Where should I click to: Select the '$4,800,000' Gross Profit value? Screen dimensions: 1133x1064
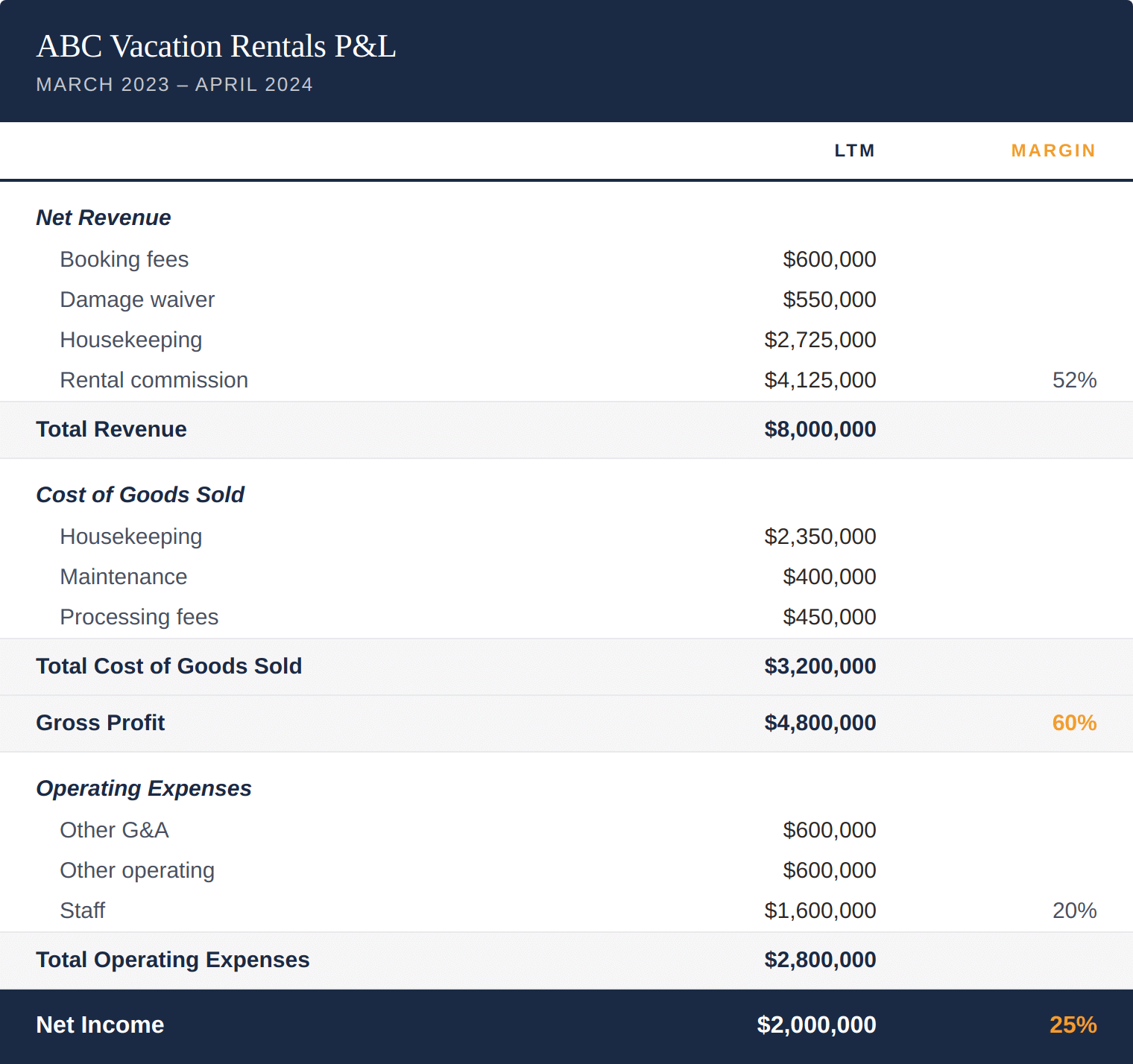coord(820,723)
